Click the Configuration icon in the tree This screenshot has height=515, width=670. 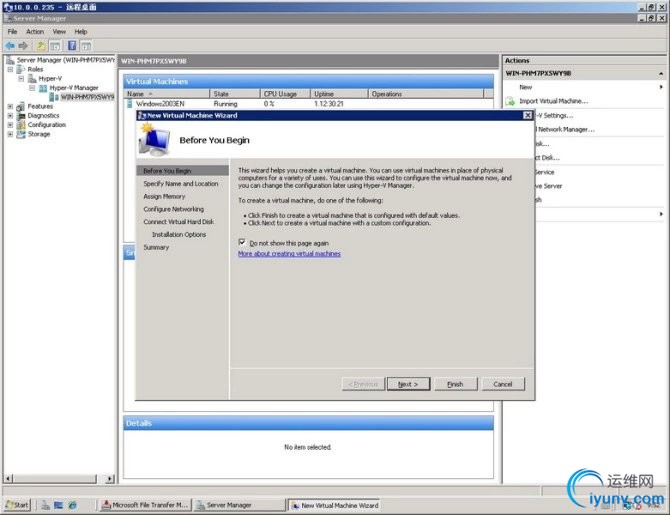click(x=21, y=125)
